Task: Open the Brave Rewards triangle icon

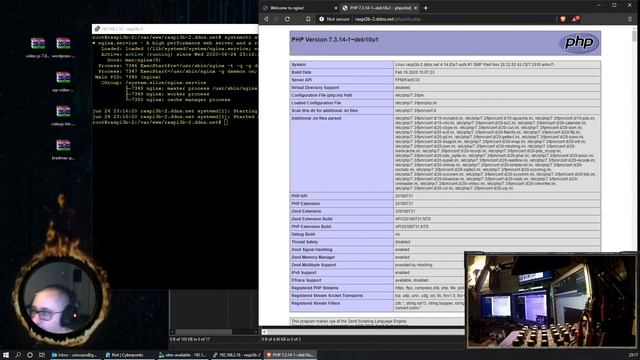Action: tap(575, 19)
